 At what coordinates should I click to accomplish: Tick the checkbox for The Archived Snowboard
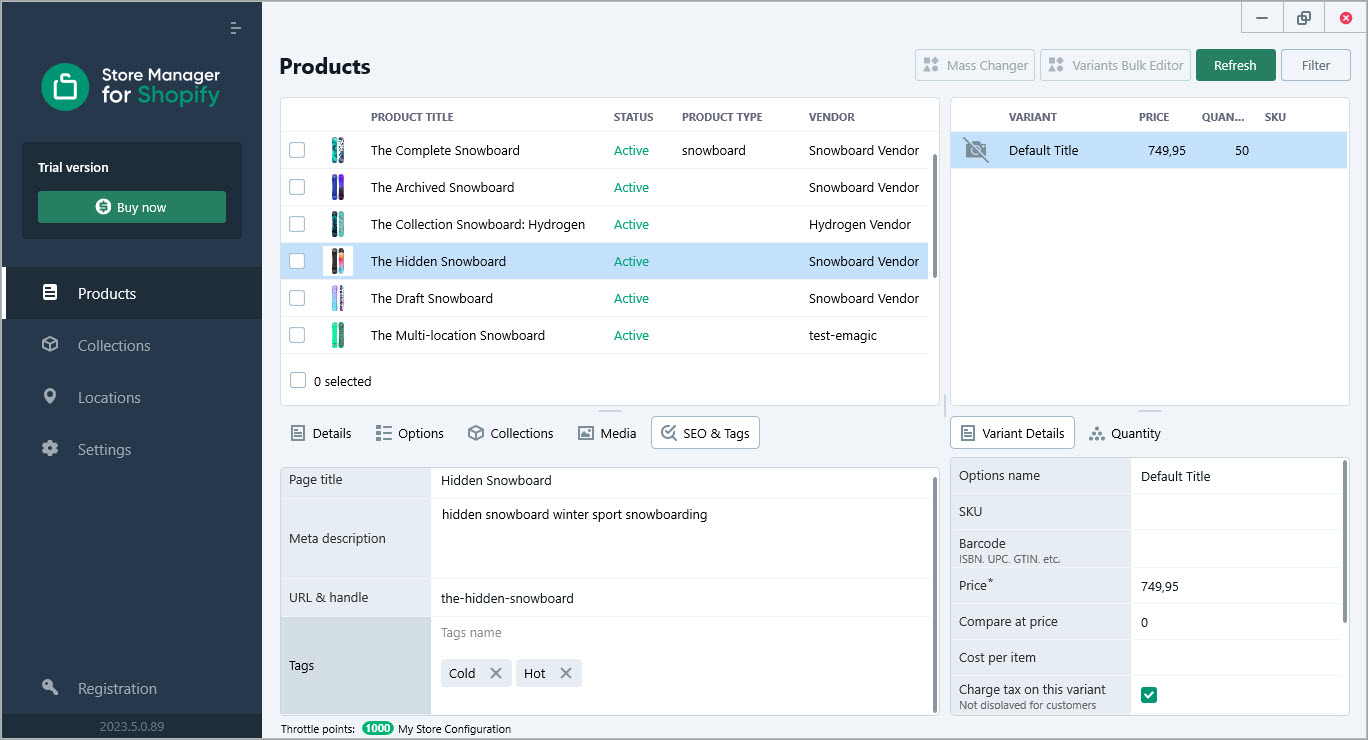point(297,187)
